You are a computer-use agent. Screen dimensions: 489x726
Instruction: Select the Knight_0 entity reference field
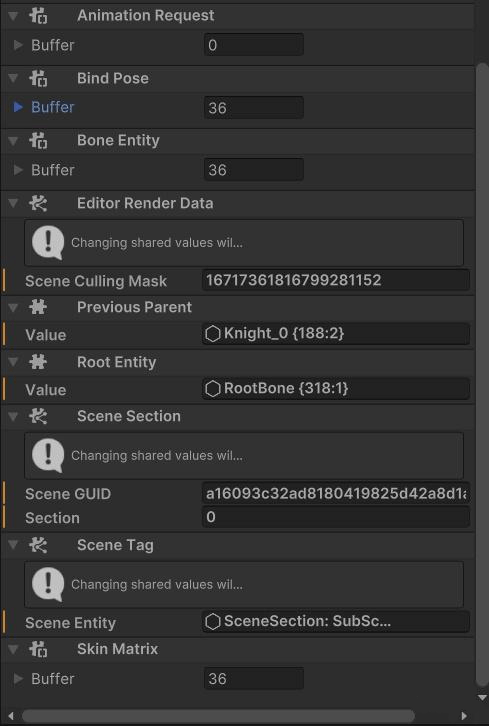coord(336,334)
